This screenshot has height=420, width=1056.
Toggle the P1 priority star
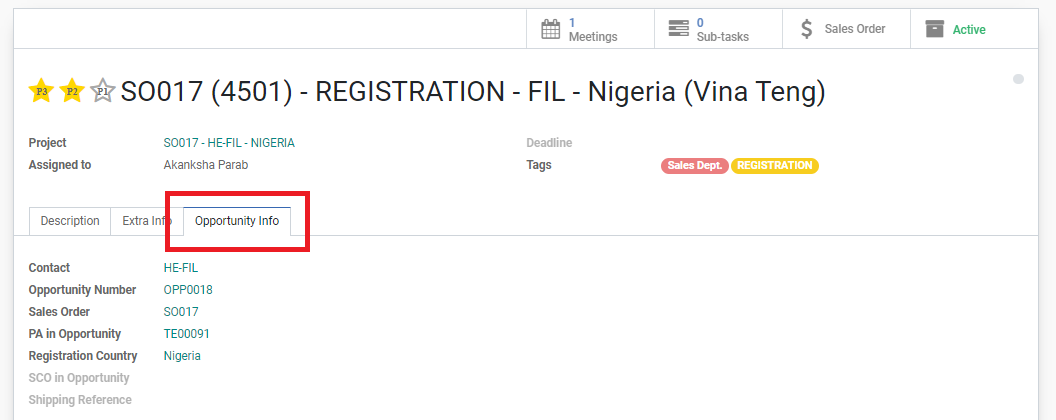click(102, 90)
